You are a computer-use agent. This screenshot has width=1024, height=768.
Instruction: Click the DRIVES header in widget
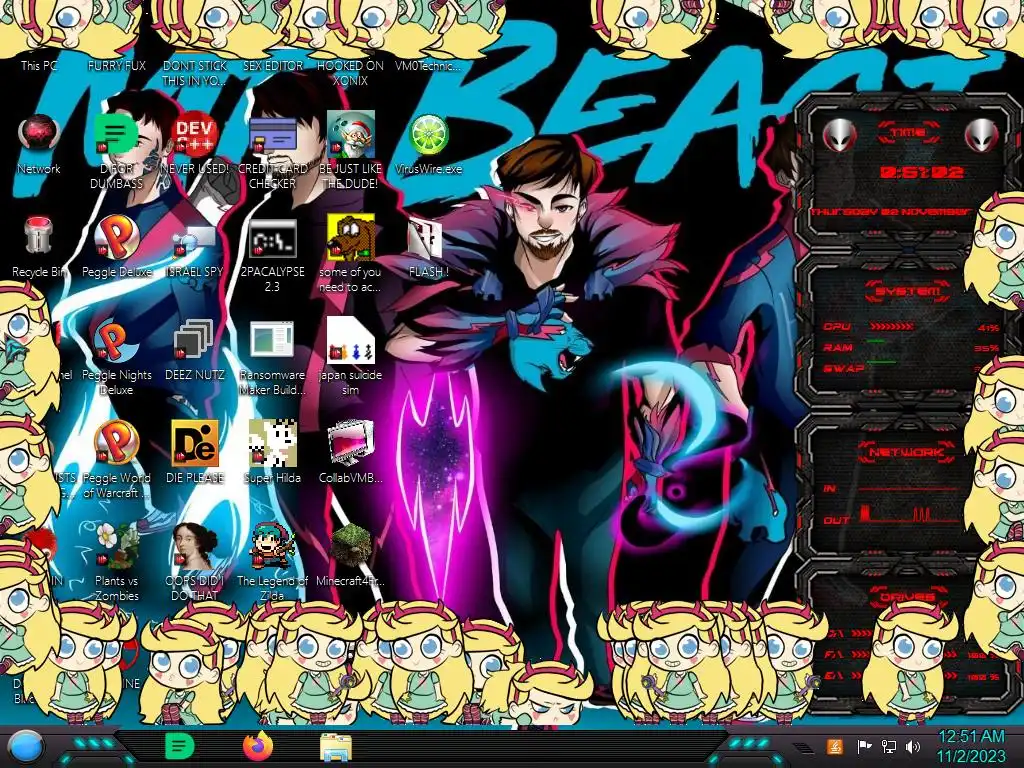coord(907,597)
